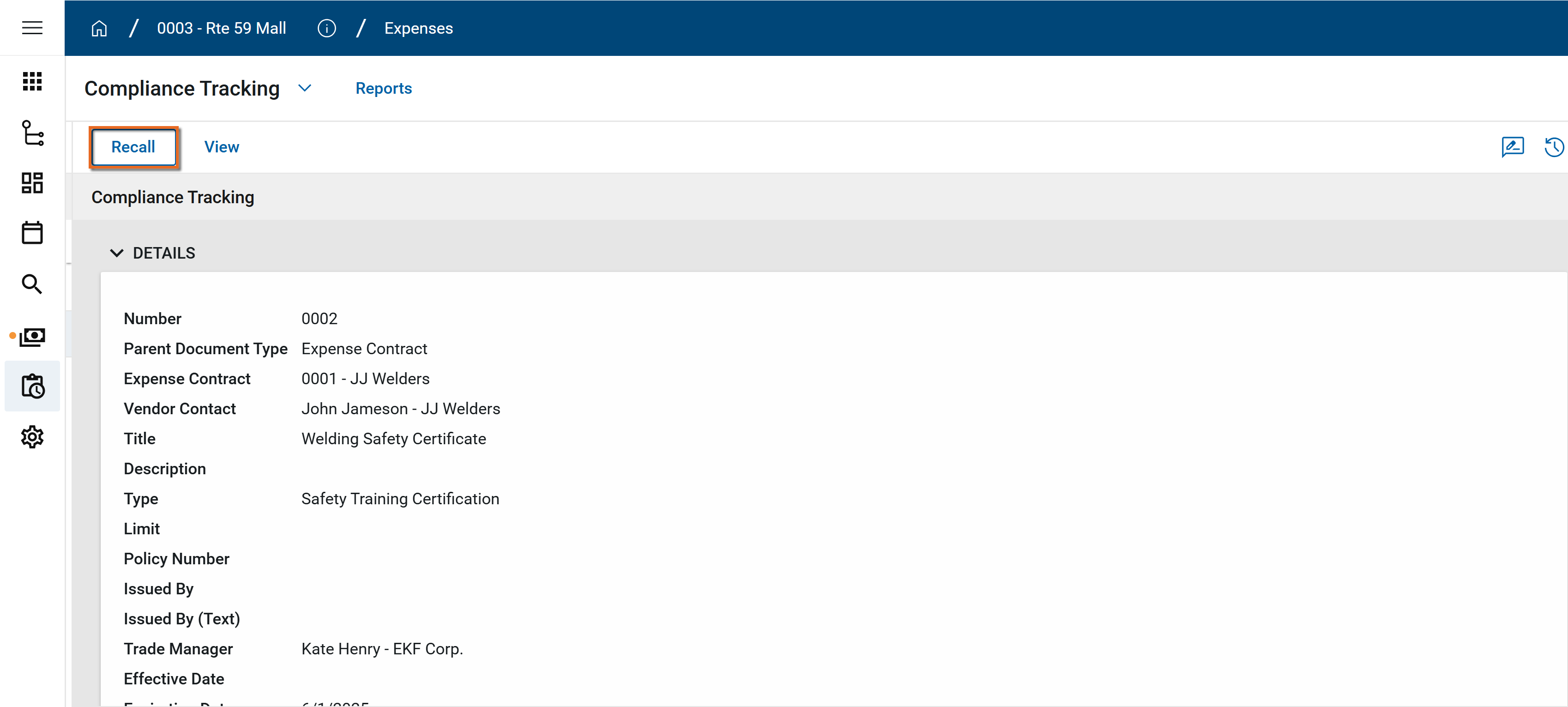Expand the Compliance Tracking title dropdown
This screenshot has width=1568, height=707.
click(305, 88)
